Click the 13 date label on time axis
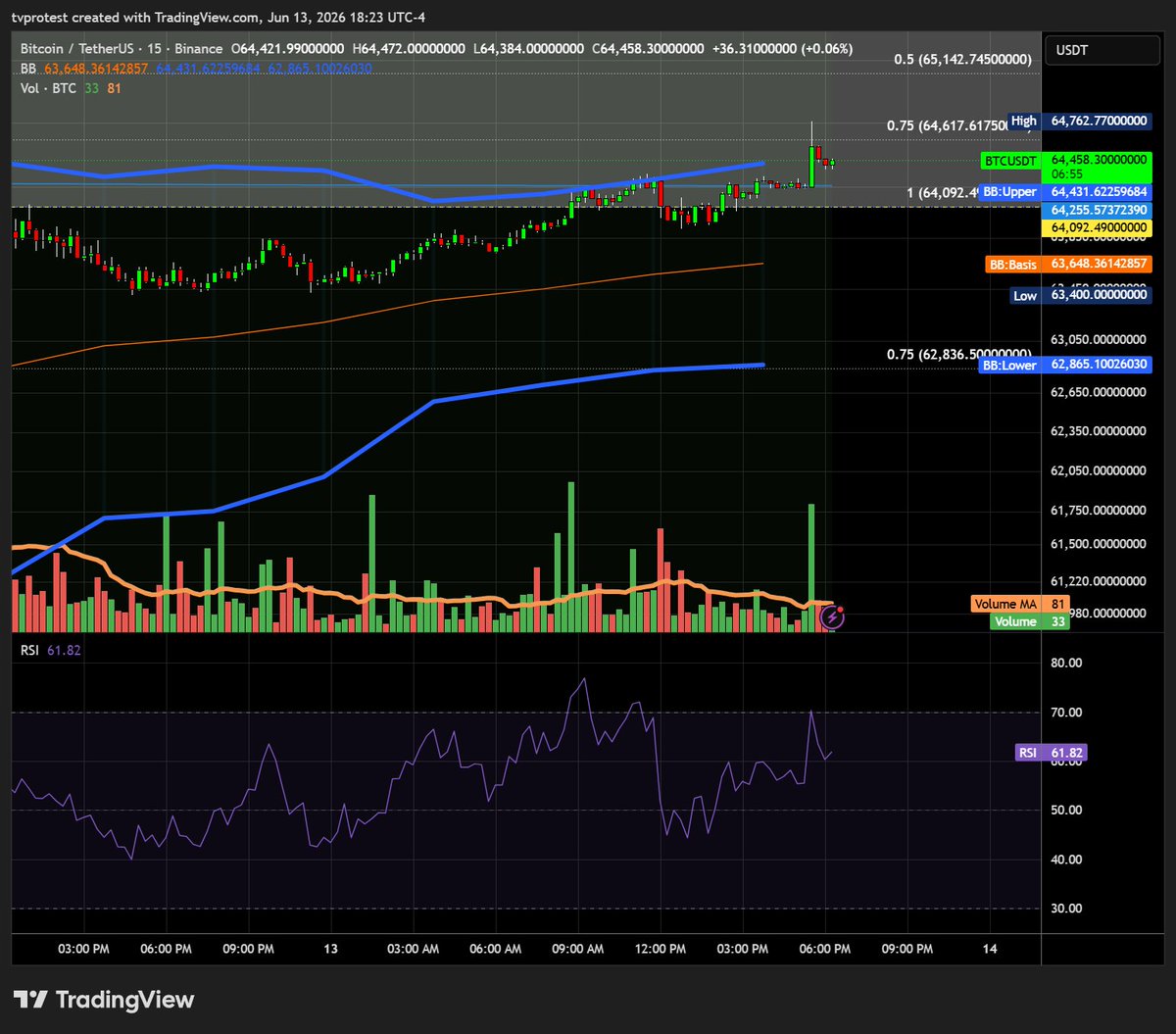Viewport: 1176px width, 1034px height. (329, 949)
